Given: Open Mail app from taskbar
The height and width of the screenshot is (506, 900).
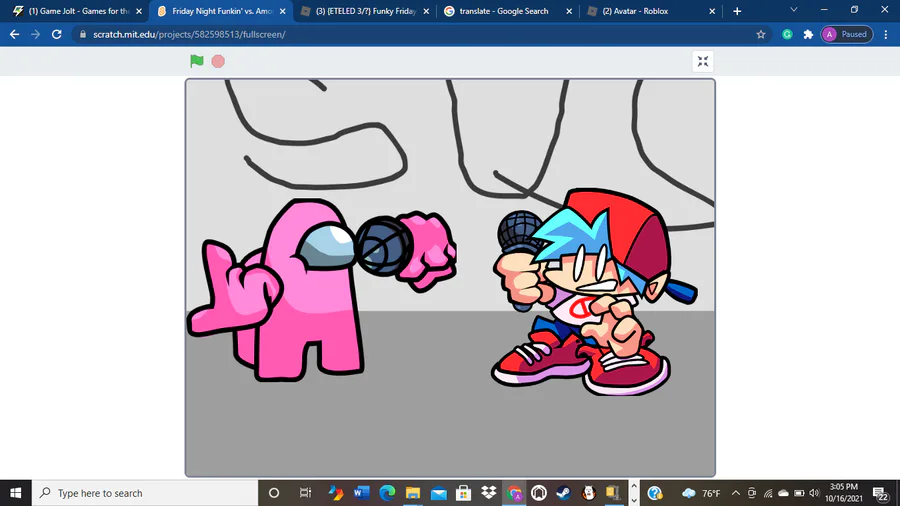Looking at the screenshot, I should point(439,493).
